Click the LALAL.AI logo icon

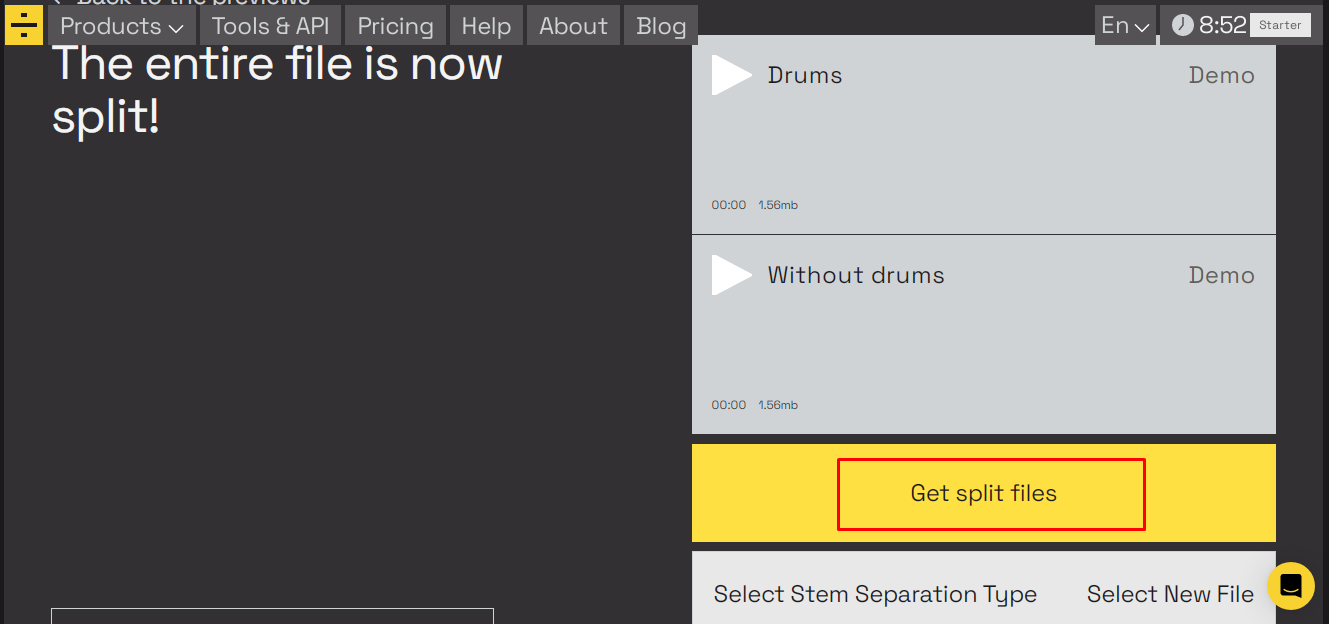click(24, 24)
